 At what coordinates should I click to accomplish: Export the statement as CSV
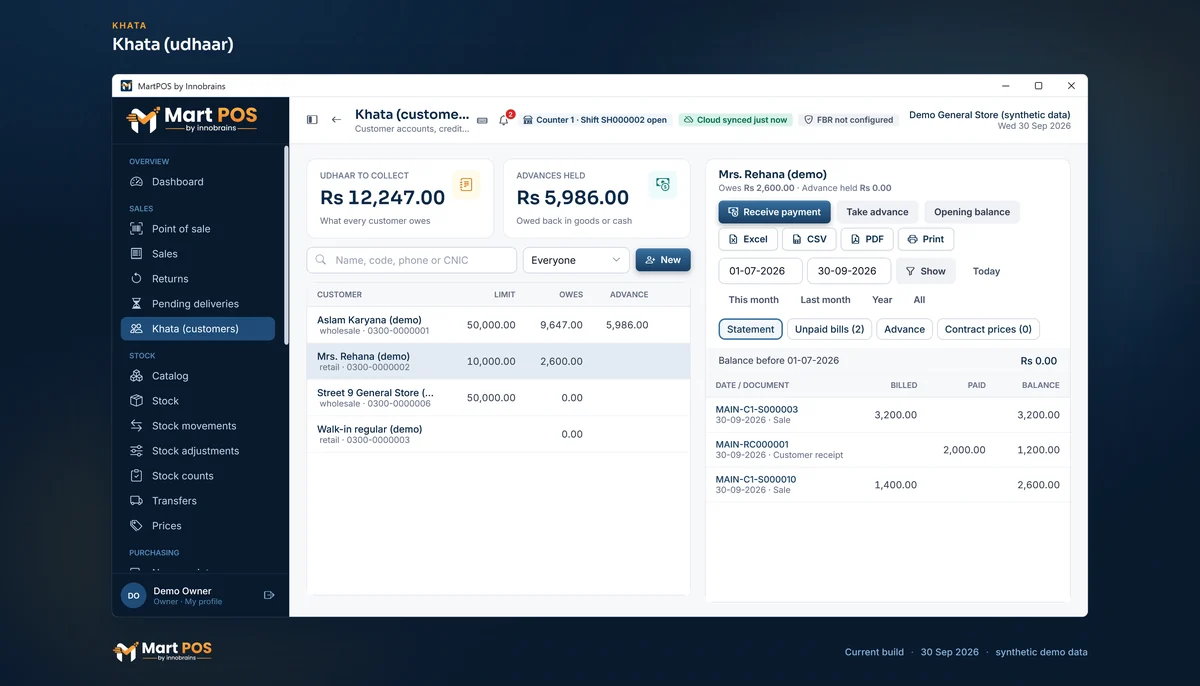point(809,239)
